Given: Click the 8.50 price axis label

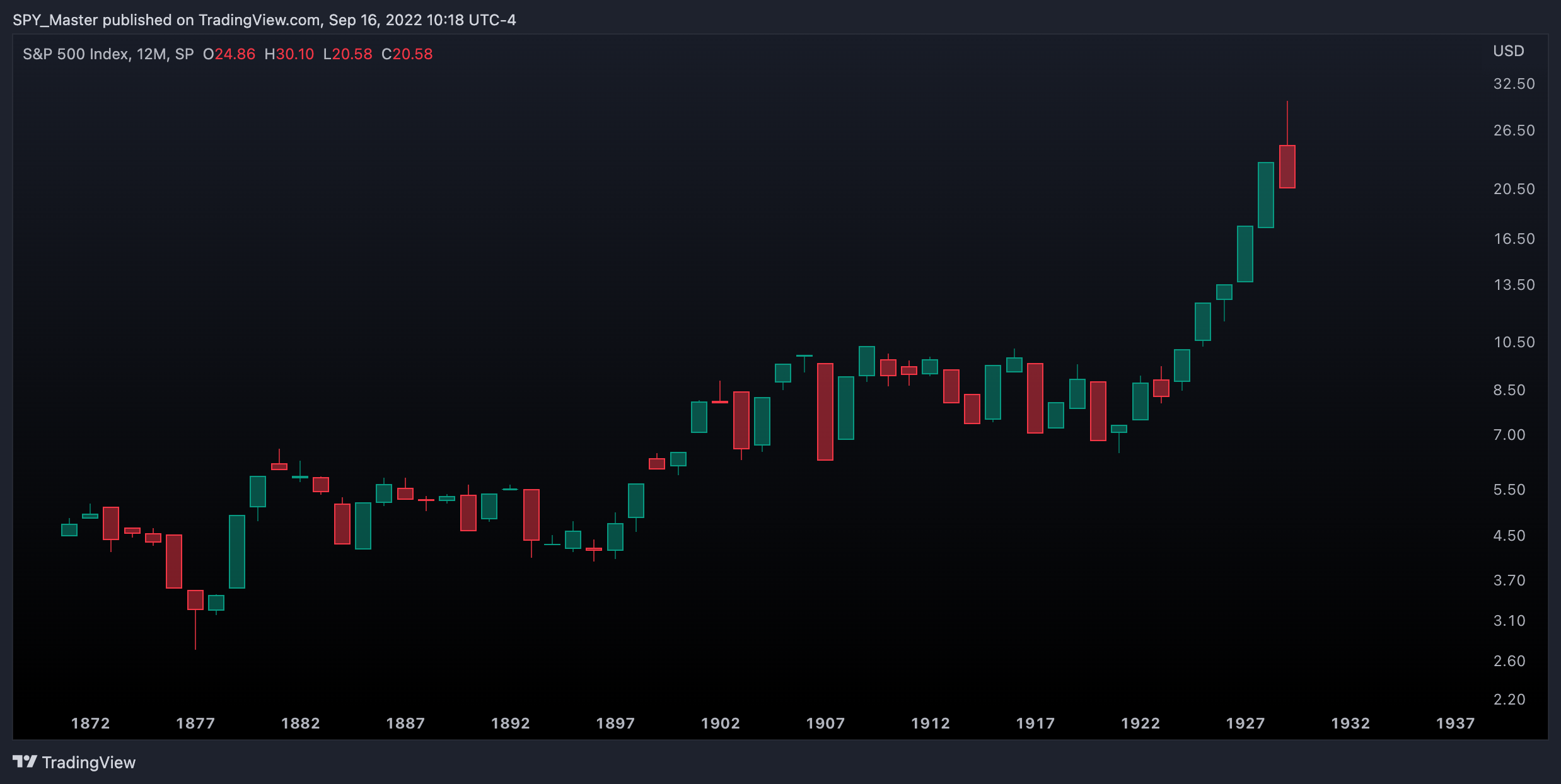Looking at the screenshot, I should pyautogui.click(x=1509, y=390).
